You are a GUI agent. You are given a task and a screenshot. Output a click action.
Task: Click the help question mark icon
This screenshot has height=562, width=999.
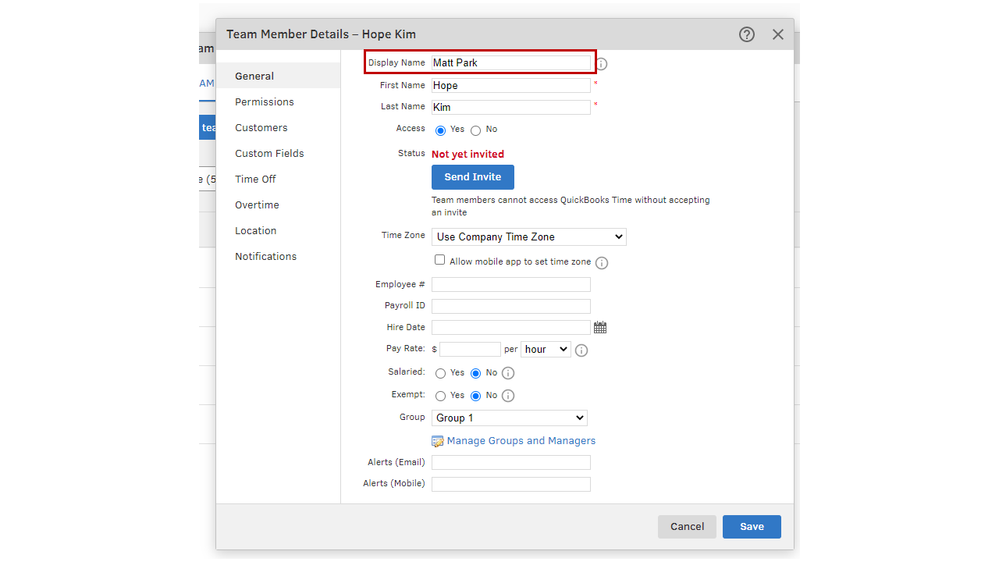(x=746, y=34)
